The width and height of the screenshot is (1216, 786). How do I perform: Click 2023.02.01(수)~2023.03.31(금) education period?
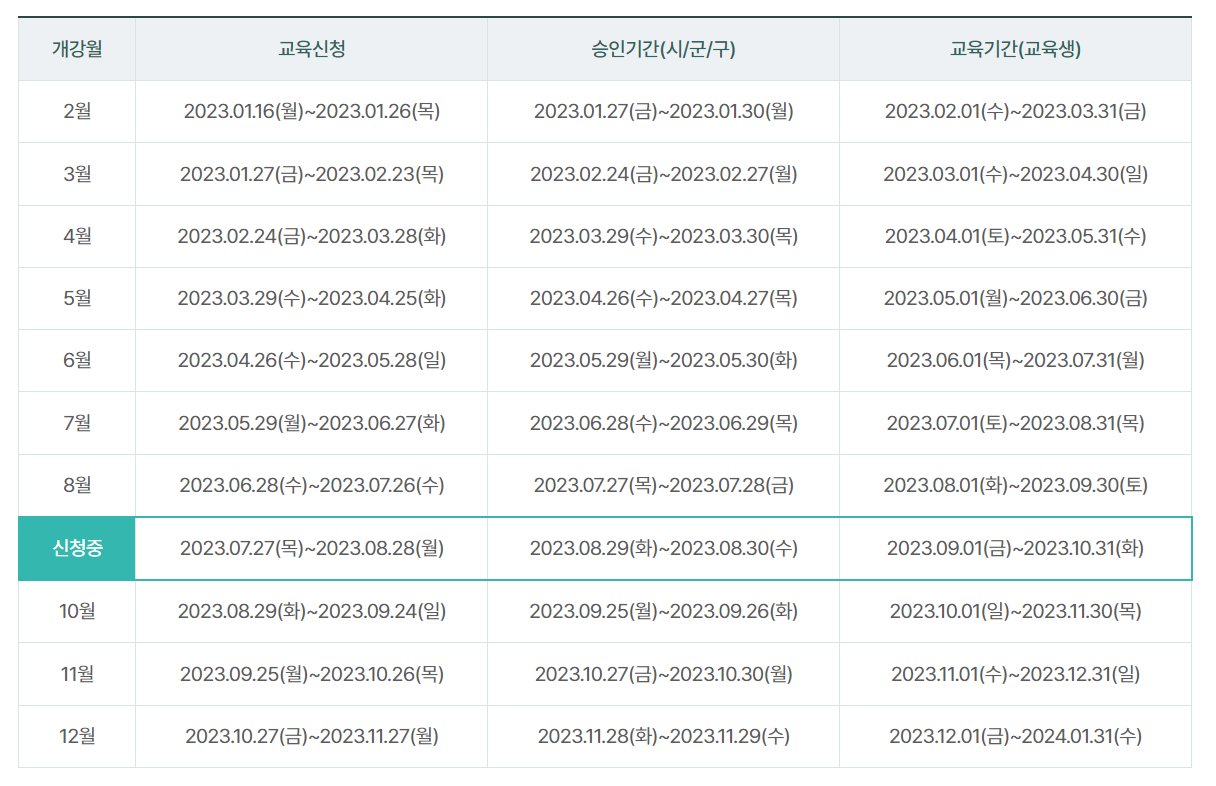[1015, 111]
